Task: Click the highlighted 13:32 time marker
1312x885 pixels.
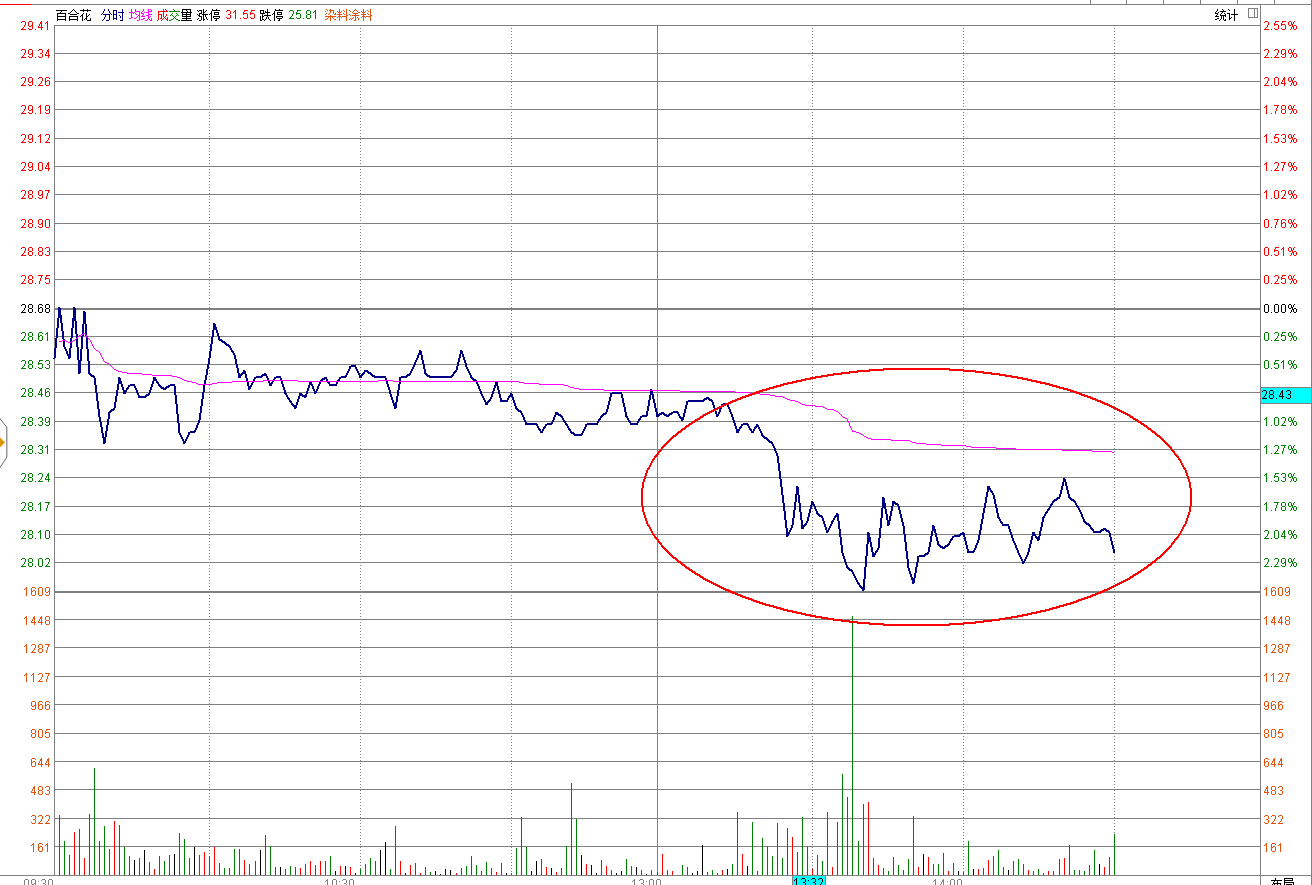Action: pyautogui.click(x=808, y=880)
